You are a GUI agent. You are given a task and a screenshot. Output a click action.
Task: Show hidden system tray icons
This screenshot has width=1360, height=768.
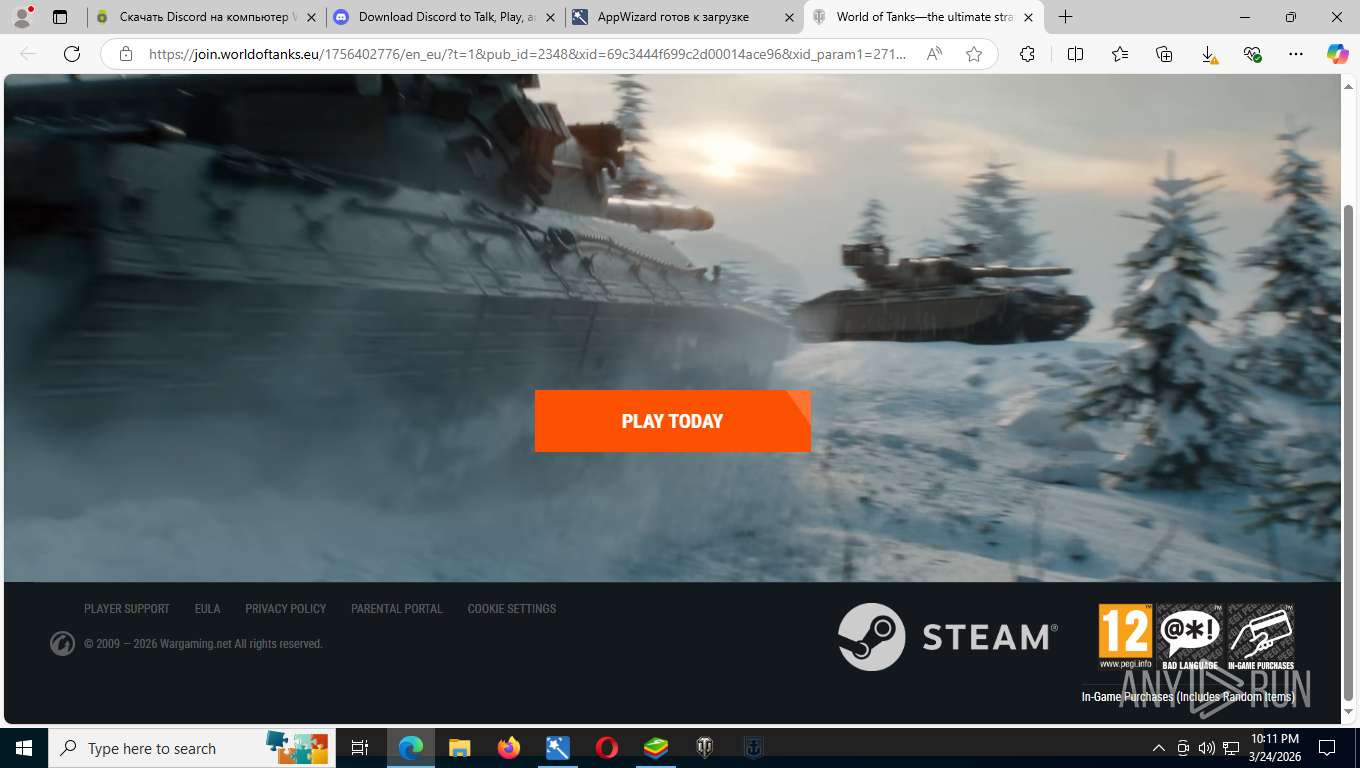(1158, 748)
